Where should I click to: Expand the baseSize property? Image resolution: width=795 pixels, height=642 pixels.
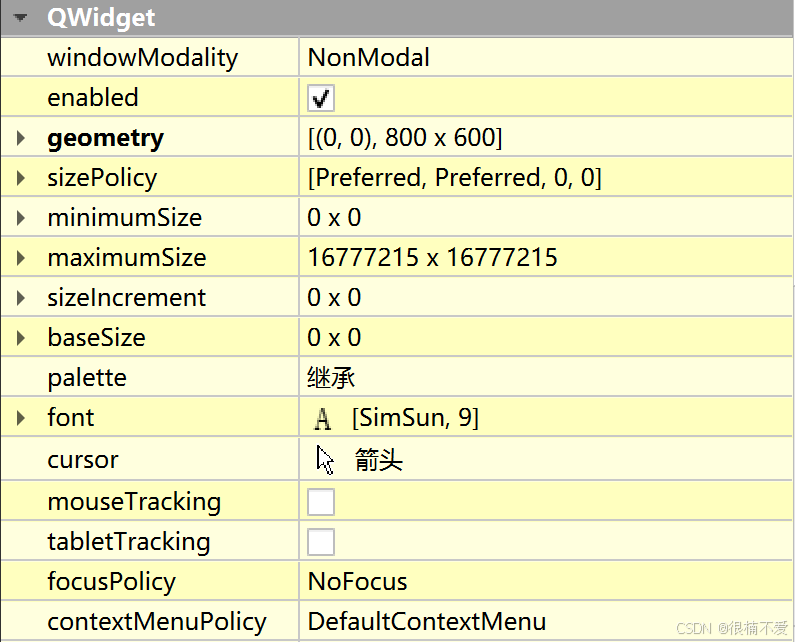point(21,338)
